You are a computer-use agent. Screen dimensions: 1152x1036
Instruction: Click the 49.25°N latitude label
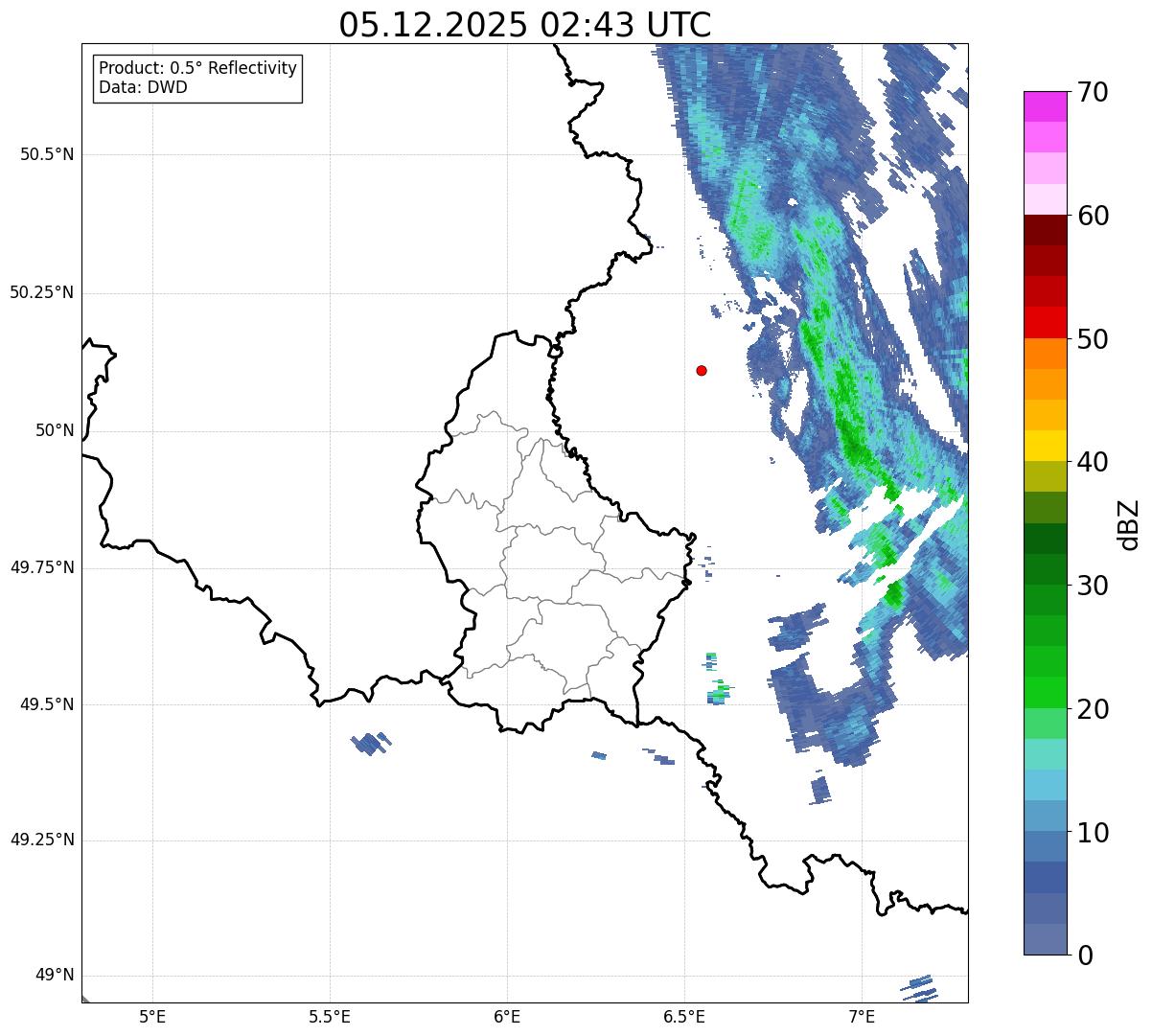tap(41, 840)
